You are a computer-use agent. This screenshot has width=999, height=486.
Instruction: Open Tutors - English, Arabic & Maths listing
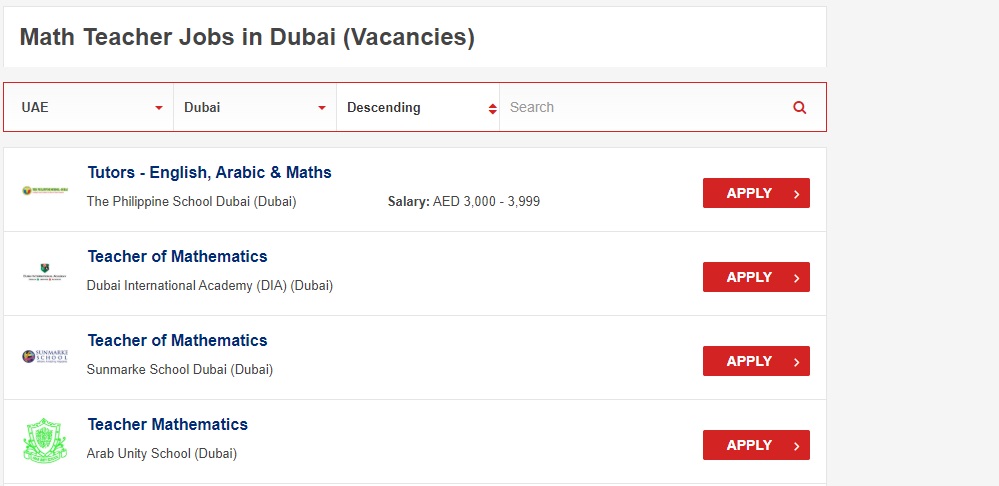tap(209, 172)
